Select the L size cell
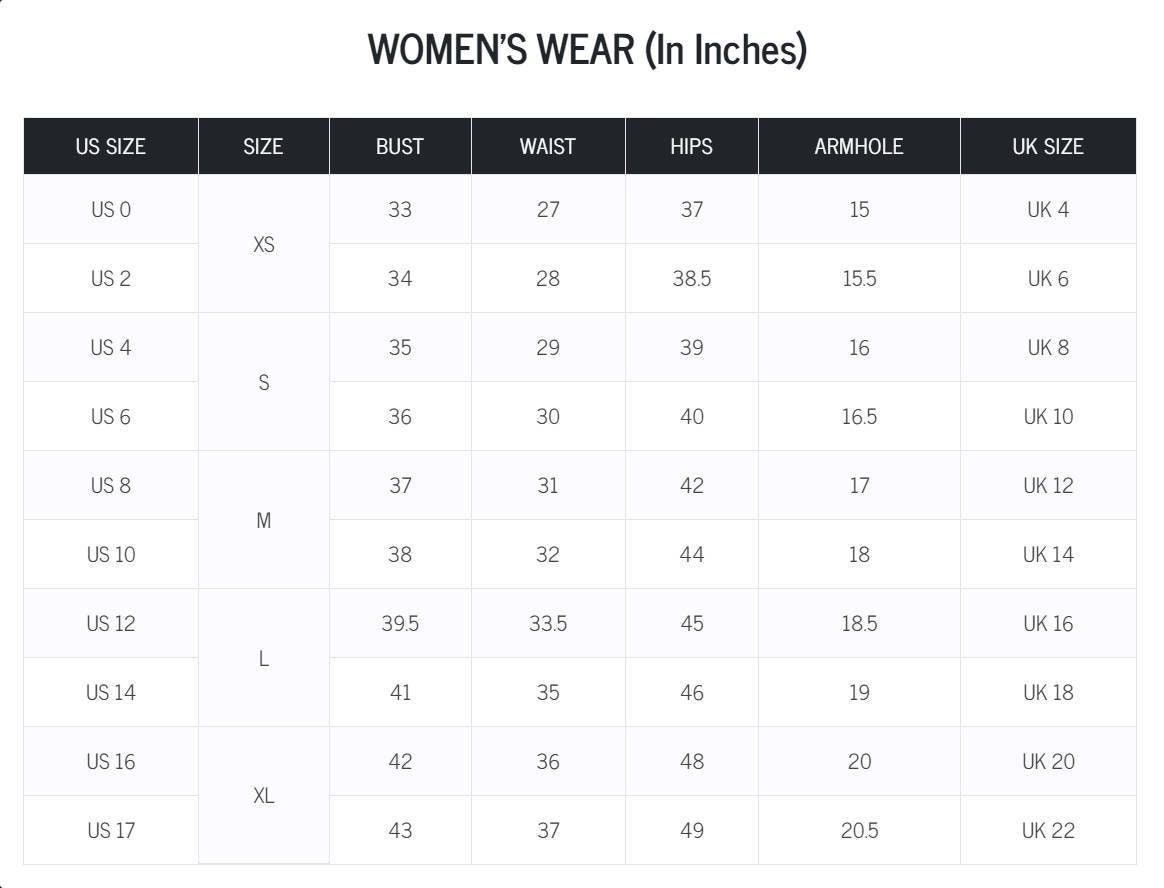Viewport: 1164px width, 888px height. pos(264,658)
